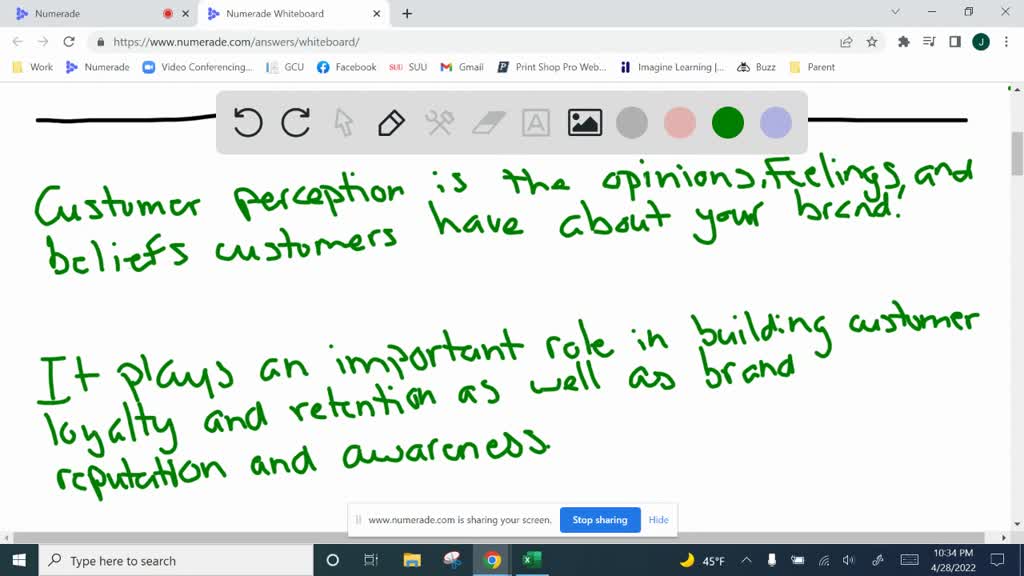Select the cursor pointer tool
Screen dimensions: 1024x576
pos(343,122)
